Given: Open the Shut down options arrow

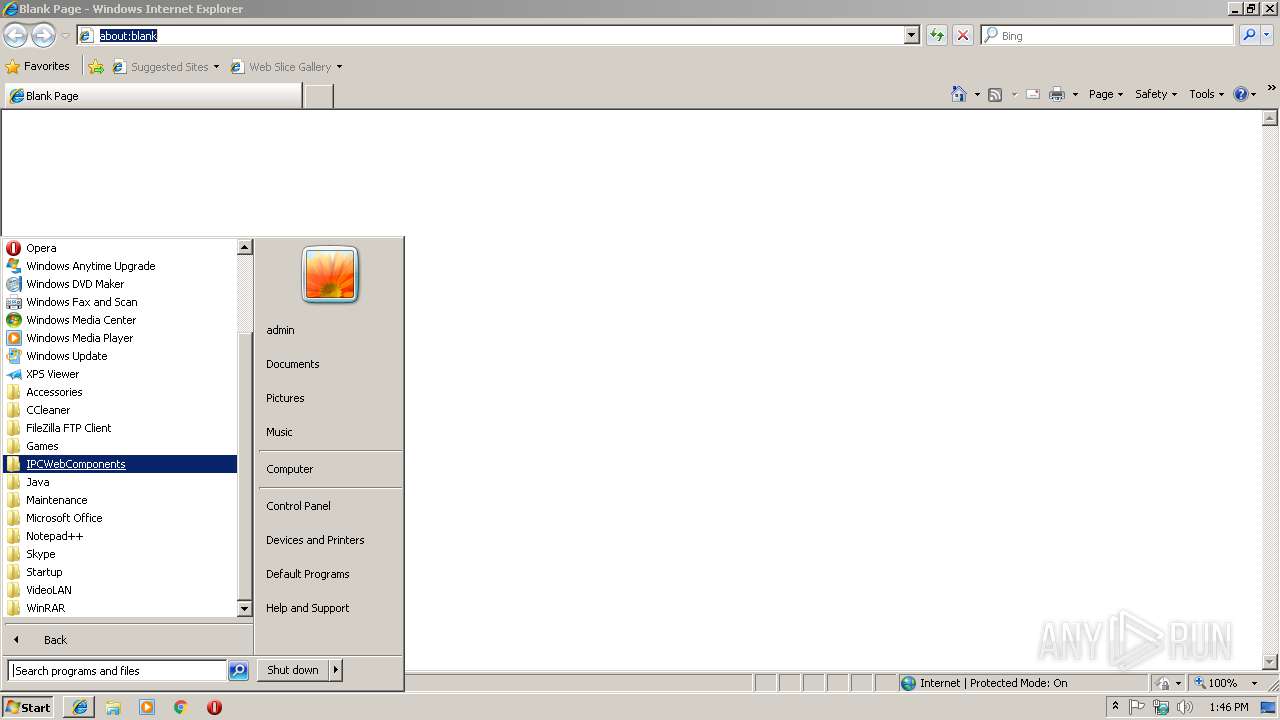Looking at the screenshot, I should (x=336, y=670).
